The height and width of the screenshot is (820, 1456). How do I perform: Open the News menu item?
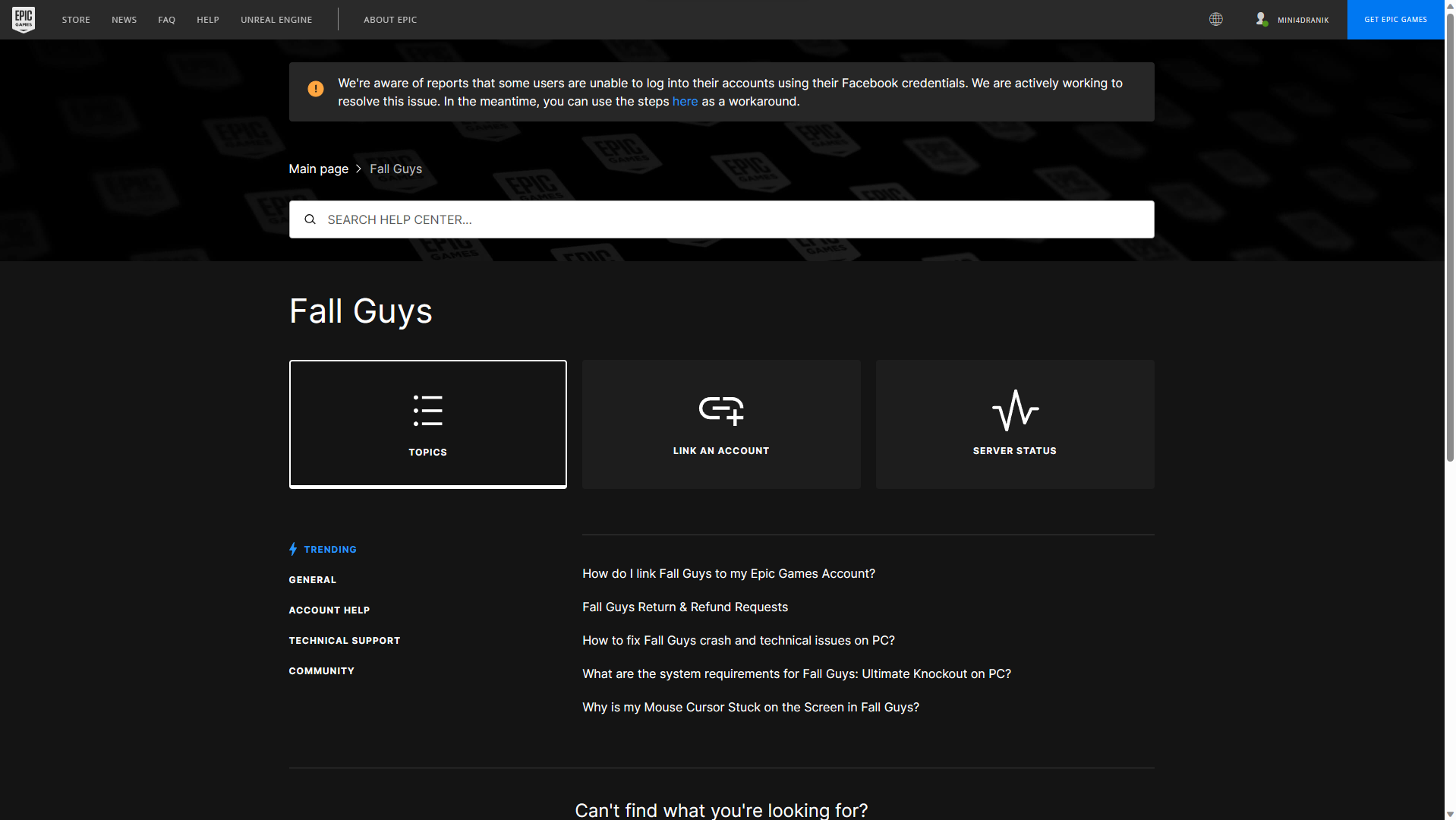pos(124,20)
